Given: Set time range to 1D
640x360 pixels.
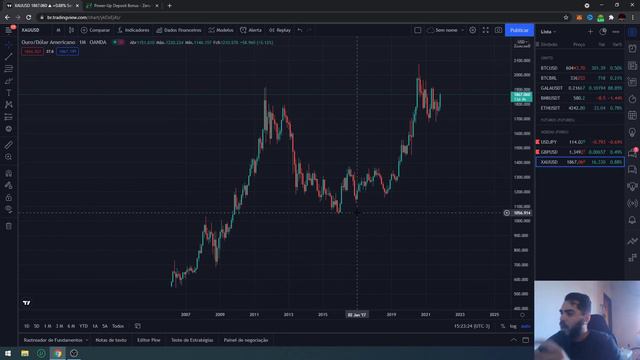Looking at the screenshot, I should pyautogui.click(x=27, y=326).
